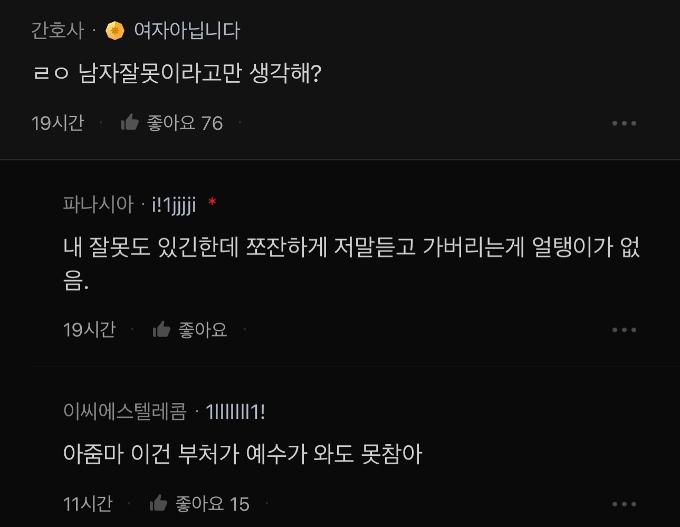Open three-dot menu on 이씨에스텔레콤 reply
This screenshot has height=527, width=680.
click(623, 503)
